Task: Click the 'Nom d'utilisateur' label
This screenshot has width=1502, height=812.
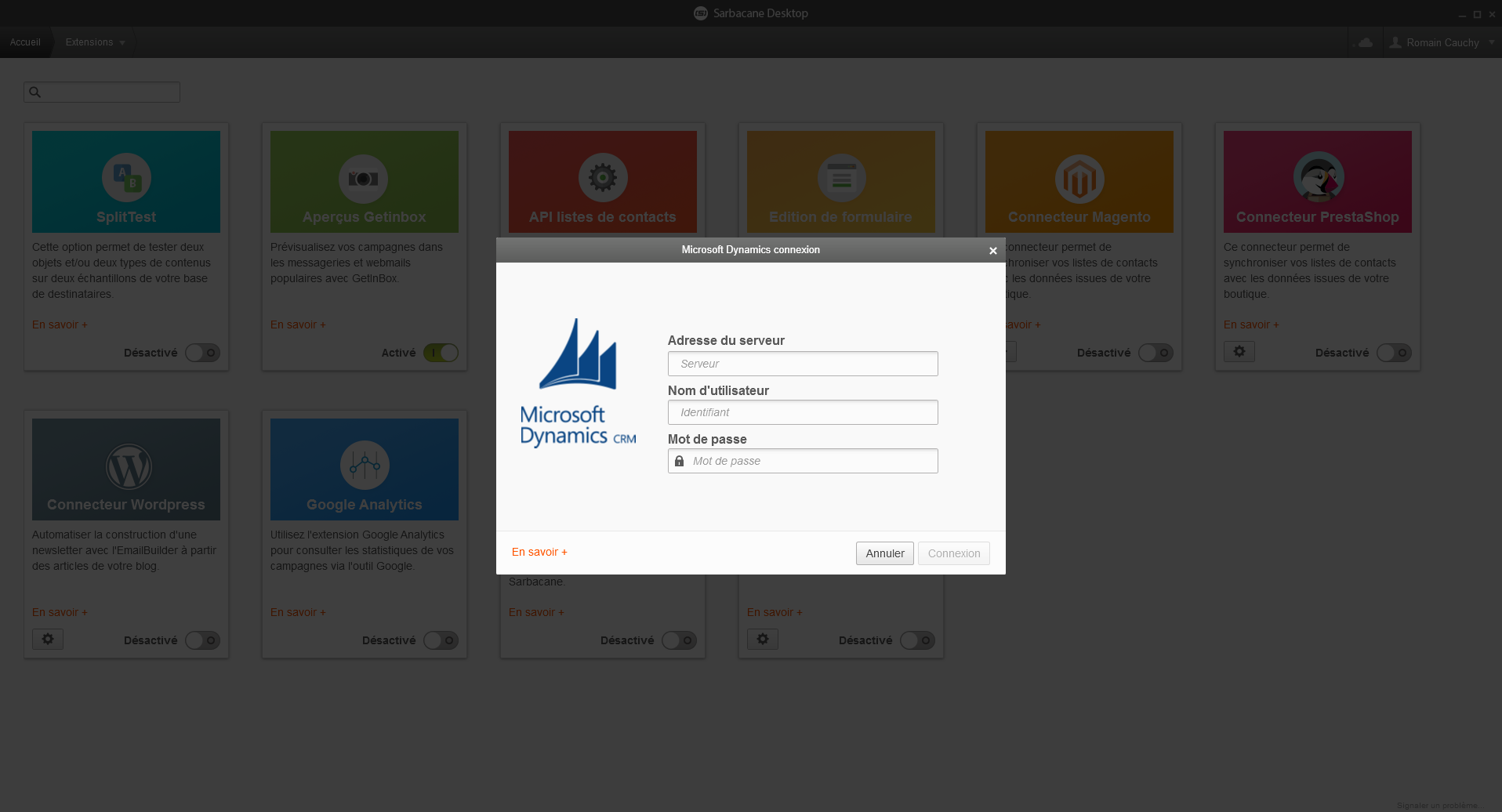Action: (x=718, y=390)
